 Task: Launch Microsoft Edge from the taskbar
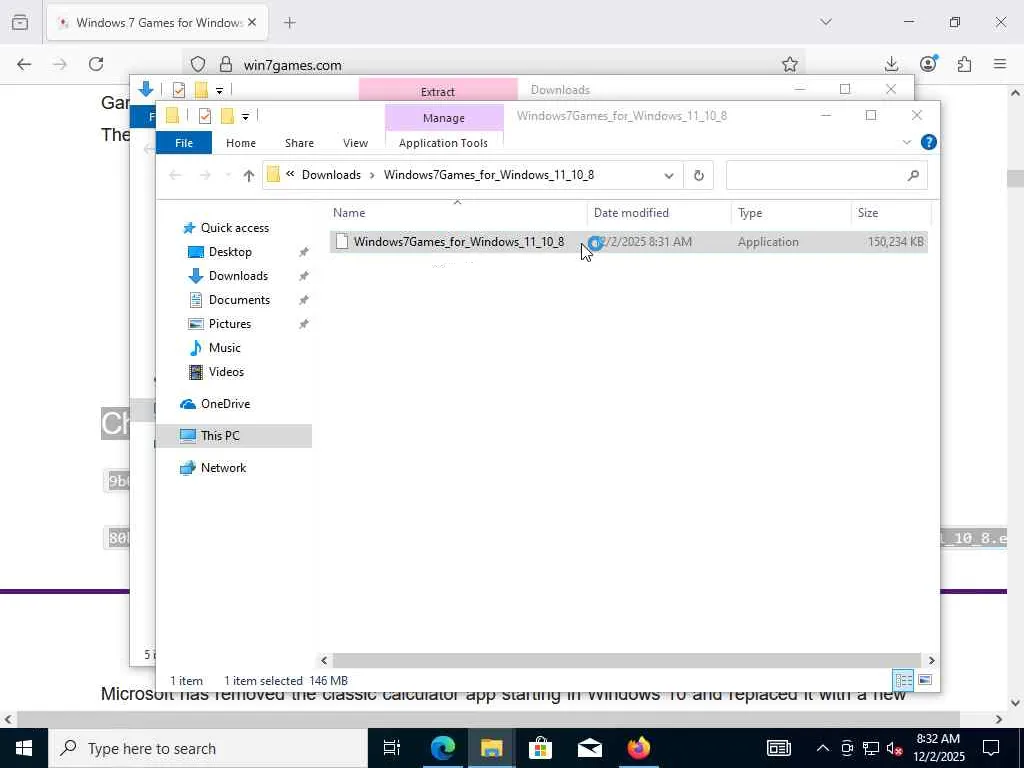click(x=442, y=748)
